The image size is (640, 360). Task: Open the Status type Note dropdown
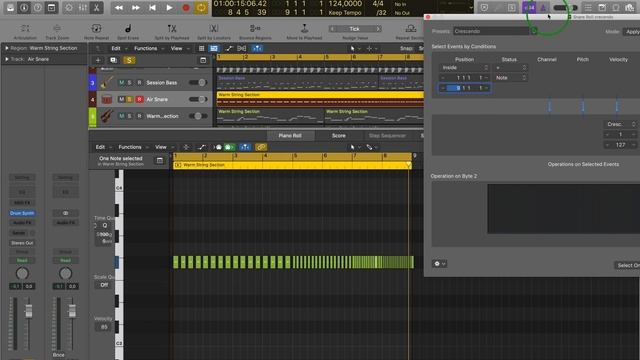510,78
